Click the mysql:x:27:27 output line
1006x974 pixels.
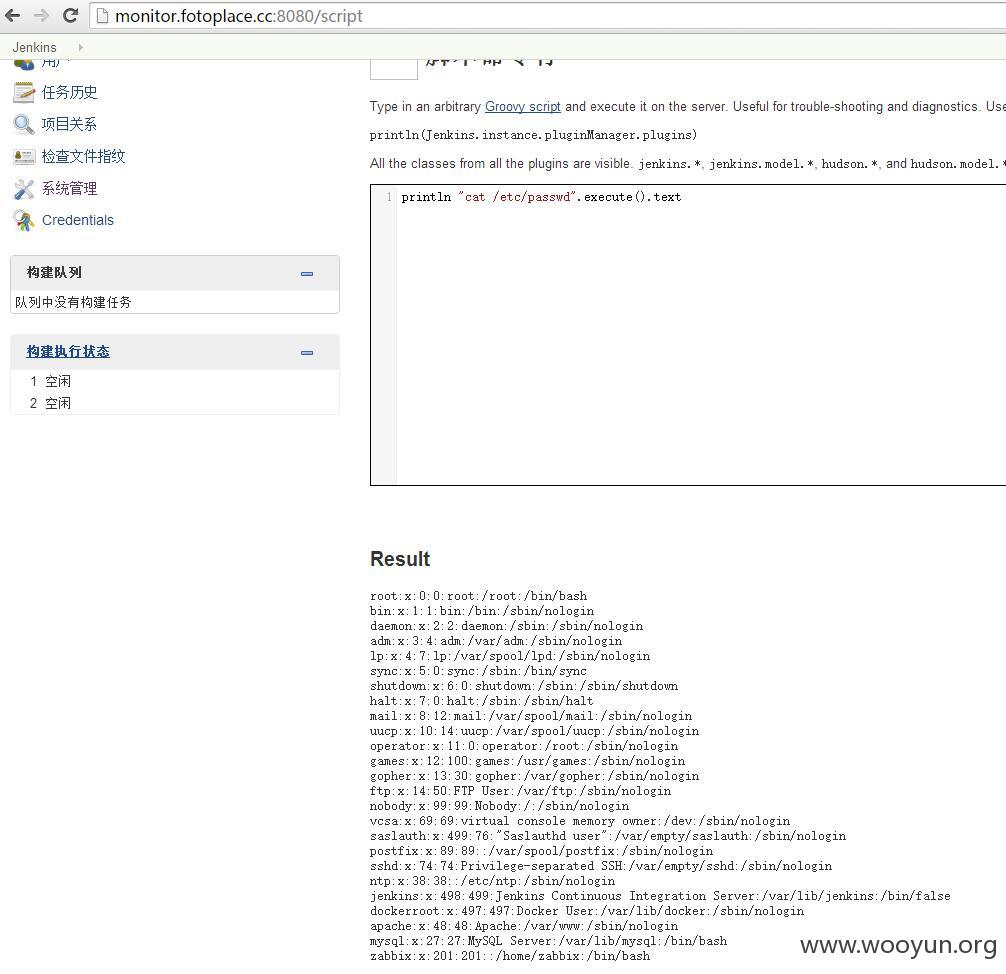coord(549,941)
